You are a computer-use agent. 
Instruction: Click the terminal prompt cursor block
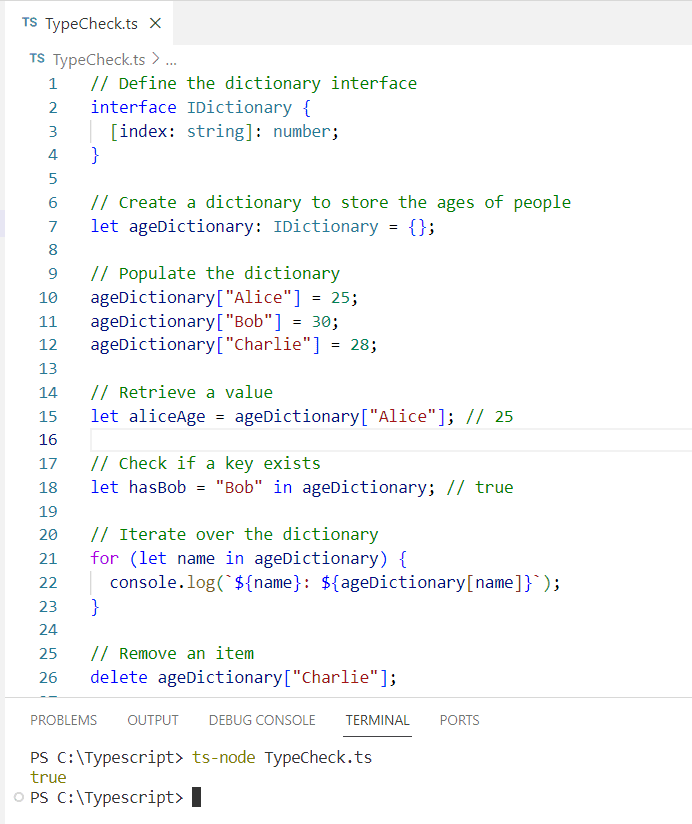pos(197,797)
